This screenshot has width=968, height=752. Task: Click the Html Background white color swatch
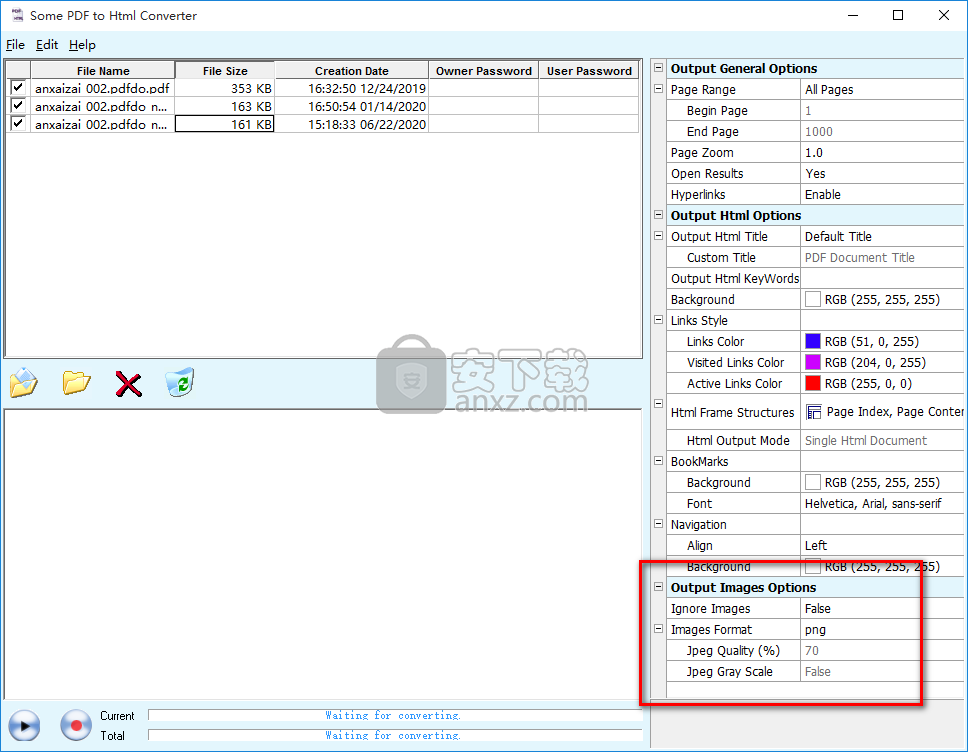pyautogui.click(x=813, y=299)
